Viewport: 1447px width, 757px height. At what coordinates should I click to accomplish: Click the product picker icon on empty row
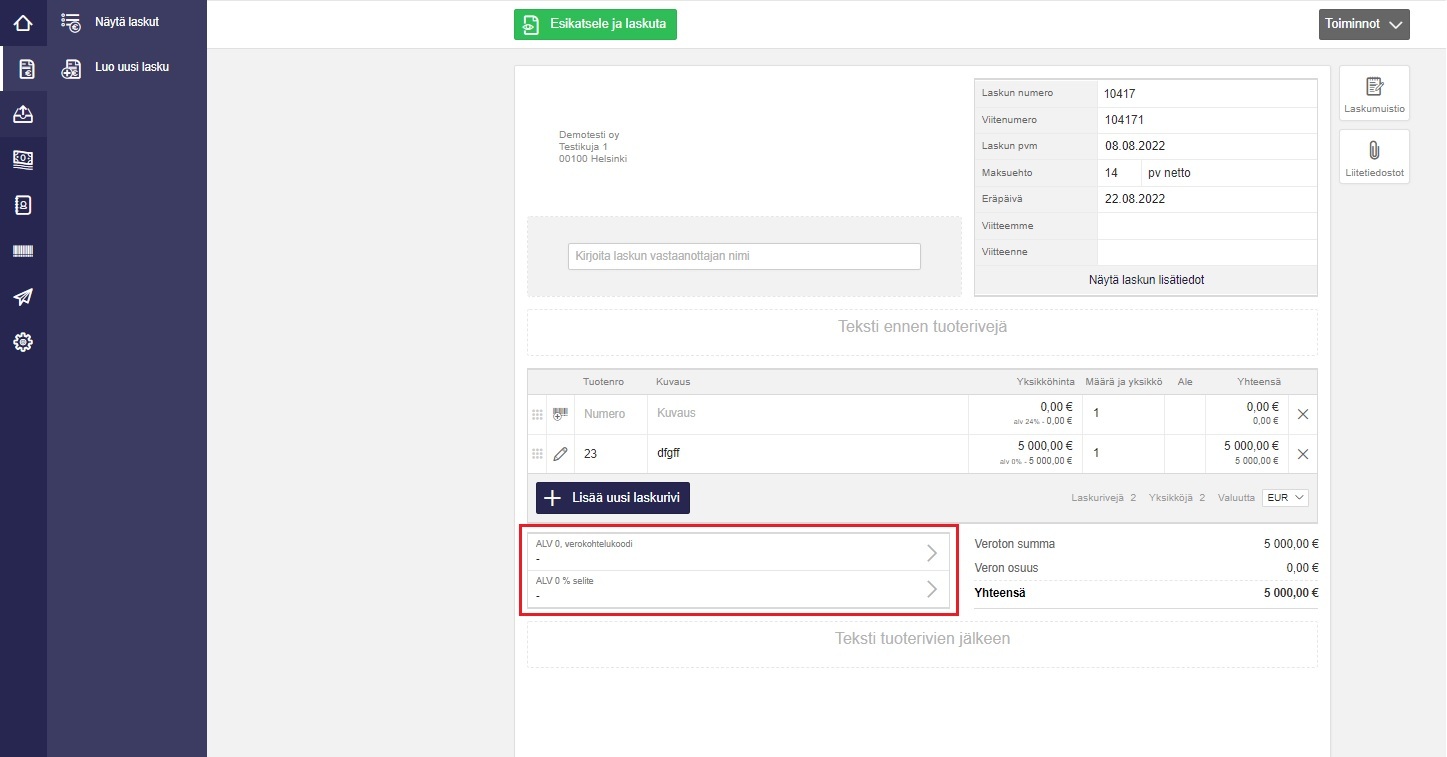560,414
